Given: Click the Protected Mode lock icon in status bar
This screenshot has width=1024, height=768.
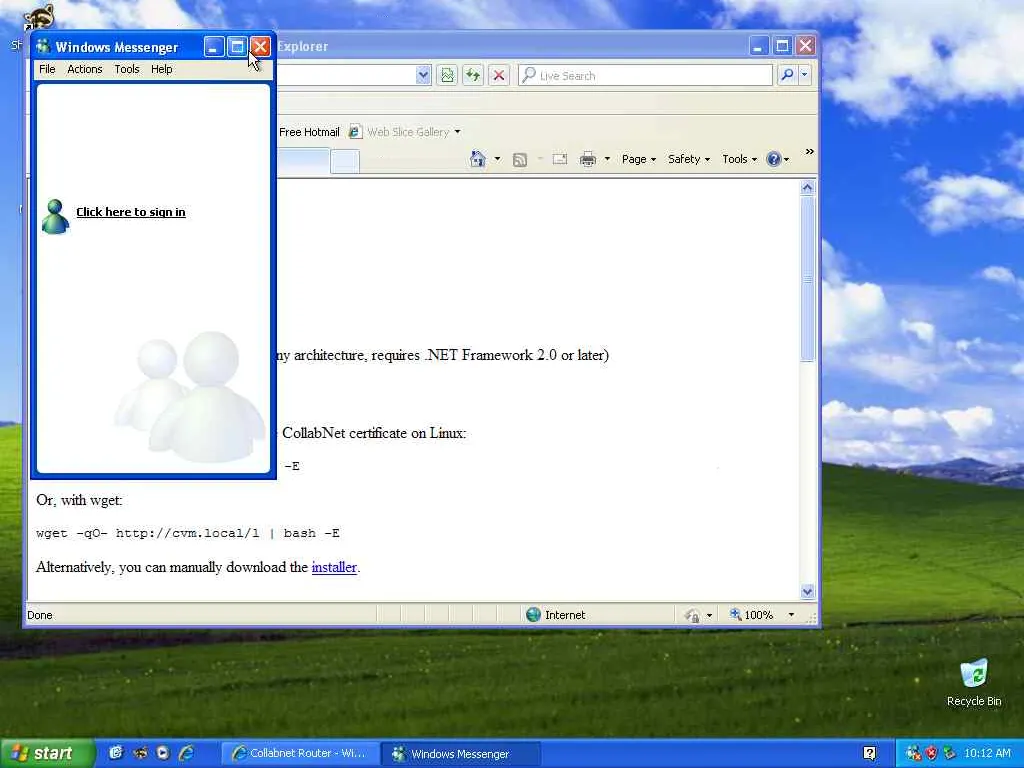Looking at the screenshot, I should 692,615.
